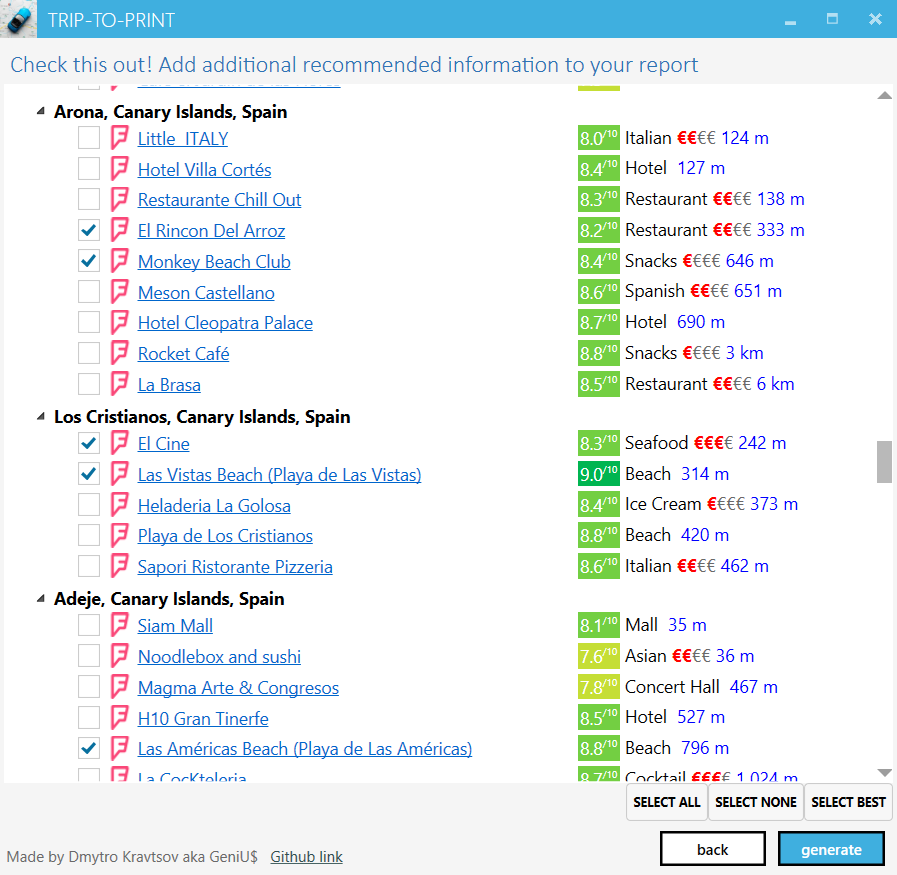Click the Foursquare icon beside Heladeria La Golosa

pyautogui.click(x=120, y=505)
